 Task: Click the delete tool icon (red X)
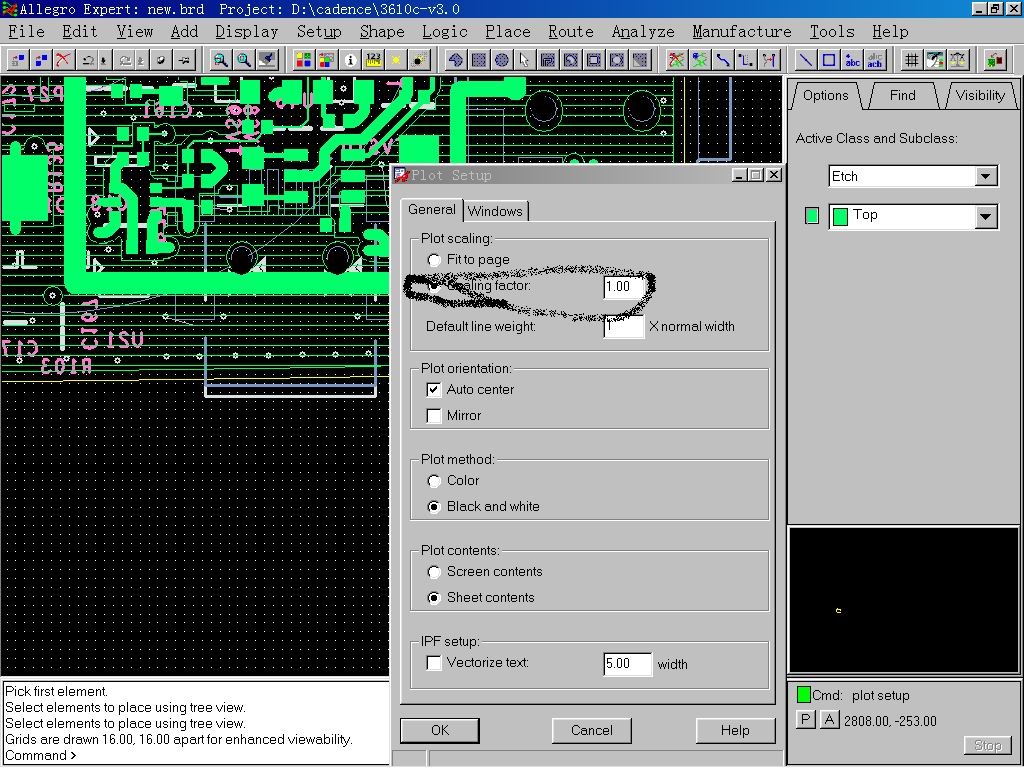64,60
